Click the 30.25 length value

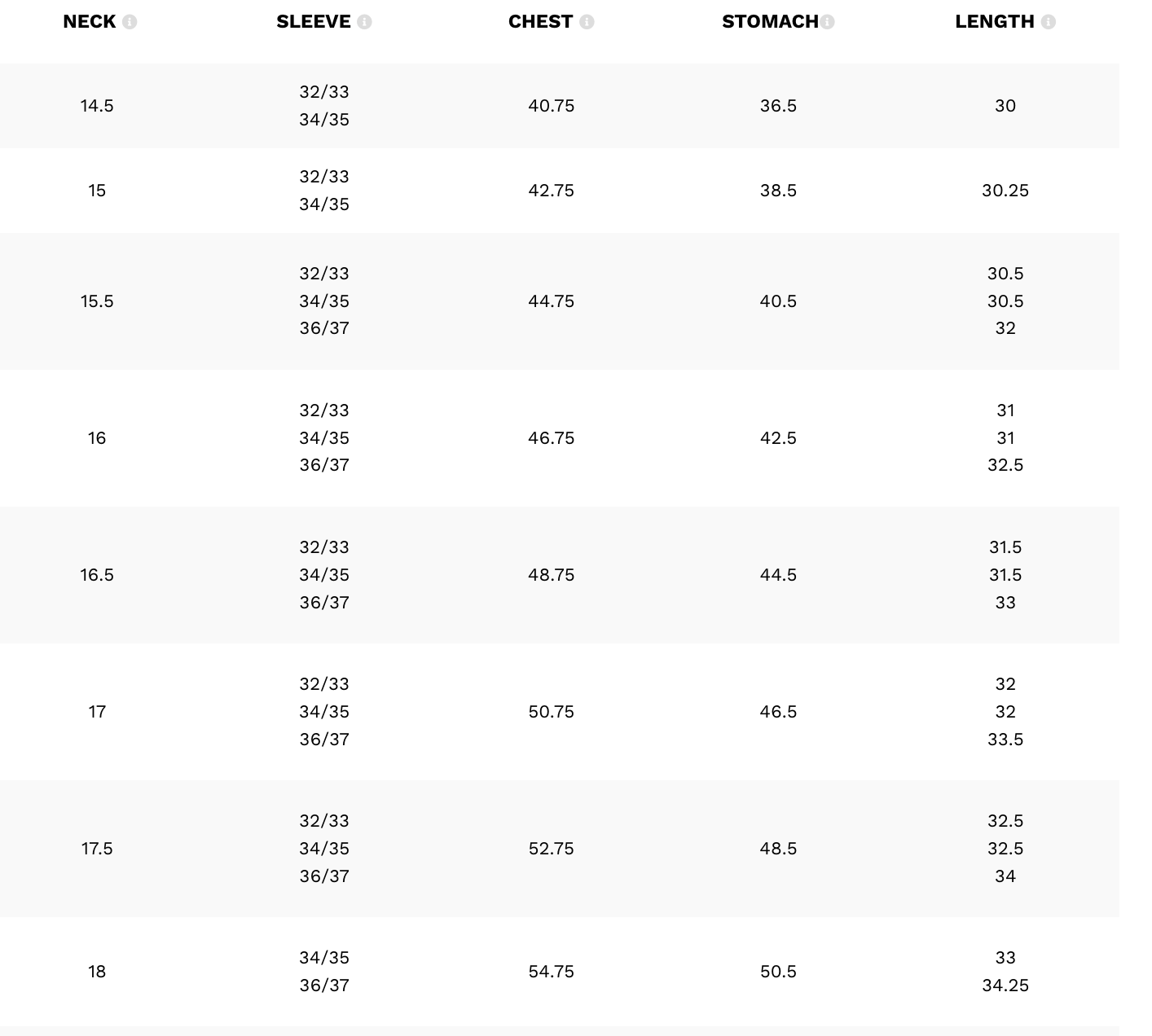coord(1005,191)
